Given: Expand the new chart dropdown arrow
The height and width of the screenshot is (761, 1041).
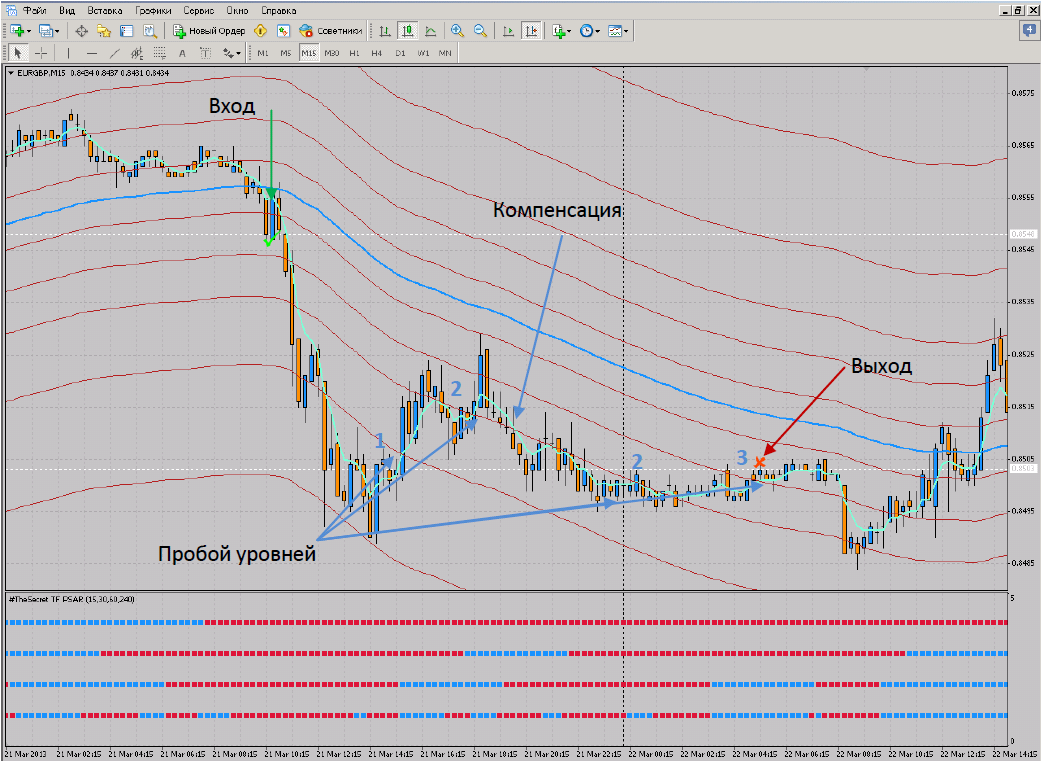Looking at the screenshot, I should point(29,31).
